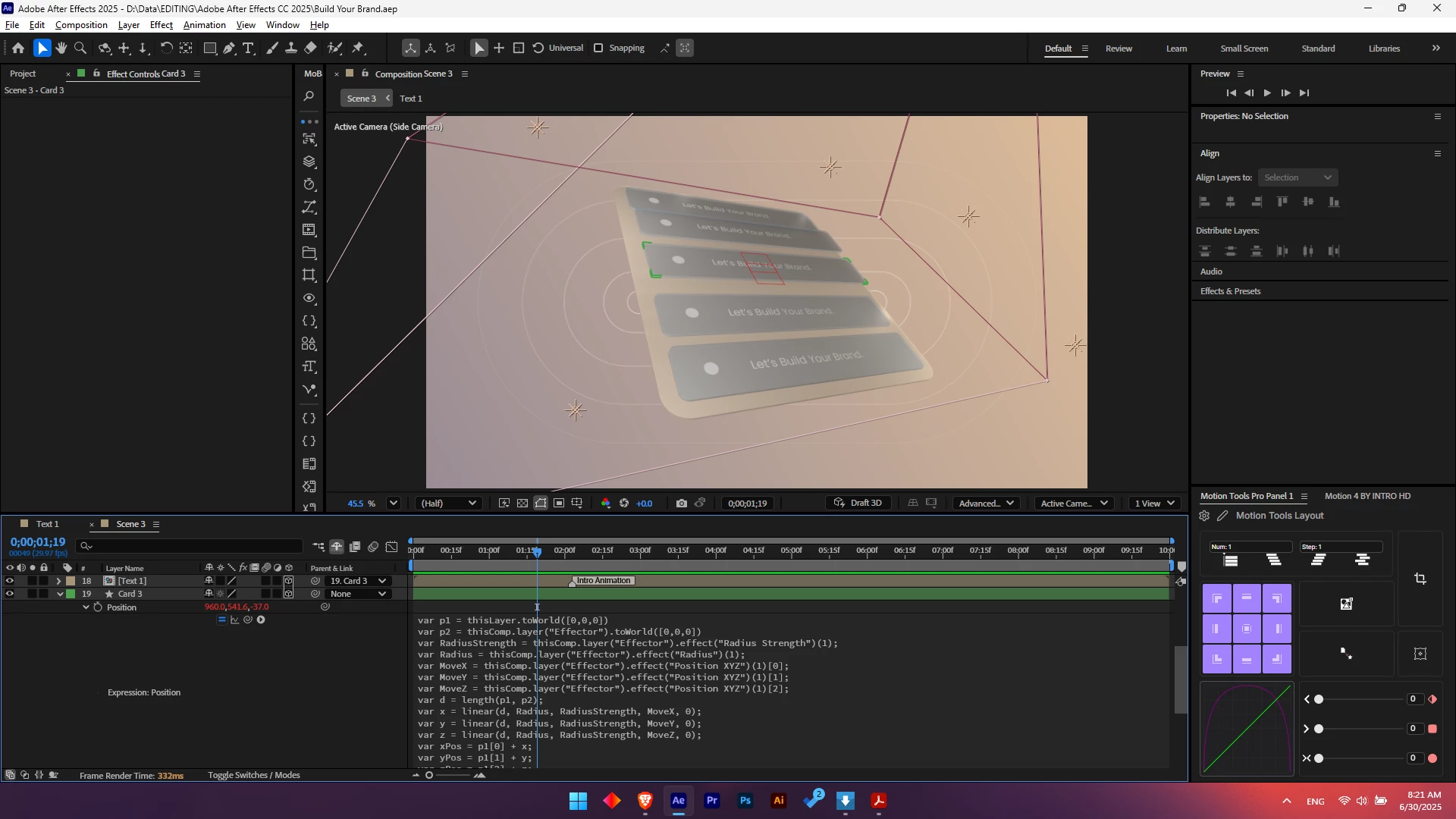The height and width of the screenshot is (819, 1456).
Task: Enable the Snapping checkbox
Action: click(598, 49)
